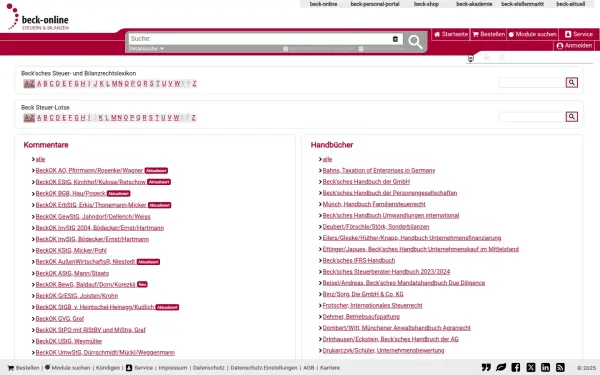Open RSS feed icon in footer
Screen dimensions: 600x375
point(561,367)
